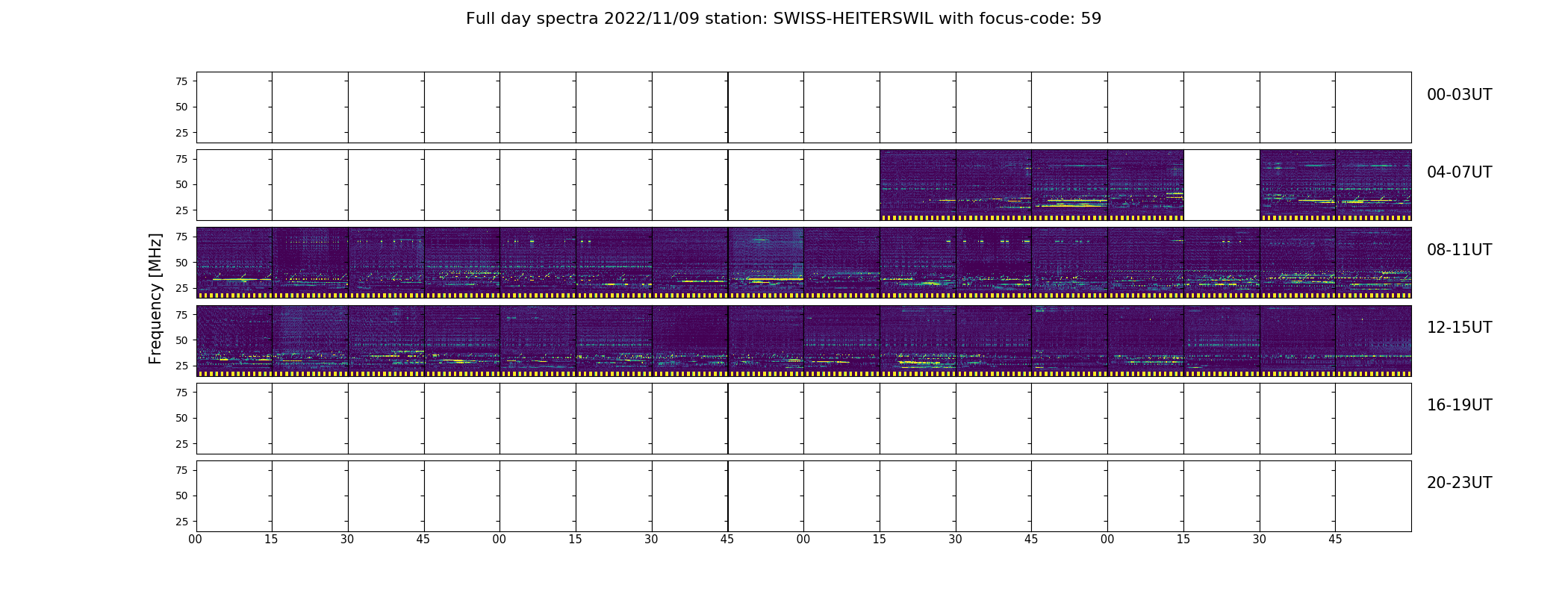The width and height of the screenshot is (1568, 597).
Task: Click the 75 tick label of the 20-23UT row
Action: (181, 470)
